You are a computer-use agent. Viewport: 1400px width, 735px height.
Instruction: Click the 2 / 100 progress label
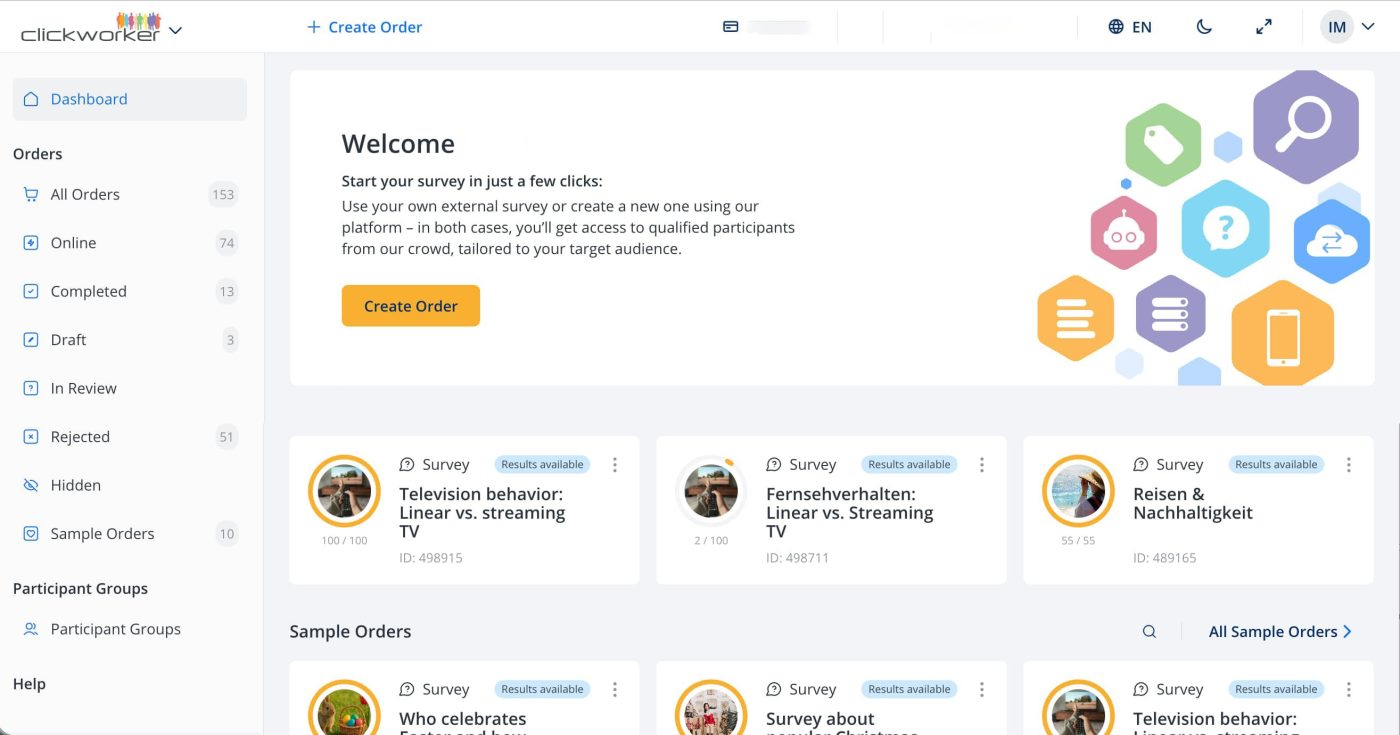[x=711, y=541]
